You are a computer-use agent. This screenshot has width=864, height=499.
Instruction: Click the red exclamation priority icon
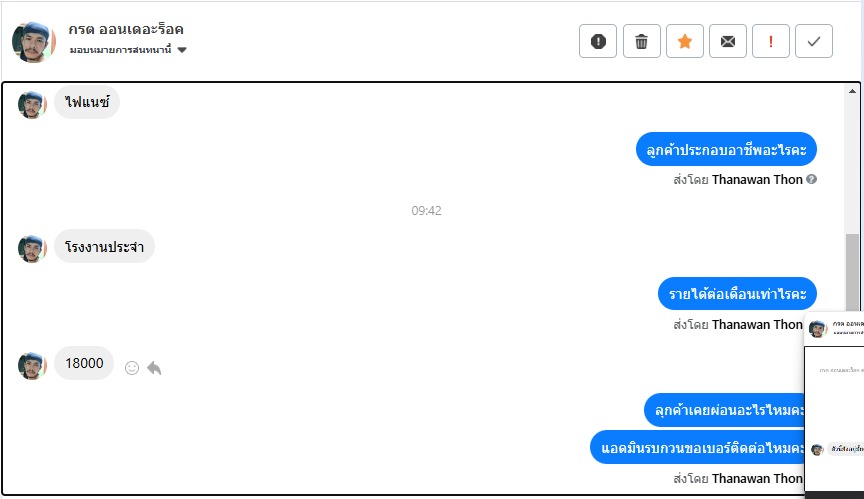pos(771,41)
